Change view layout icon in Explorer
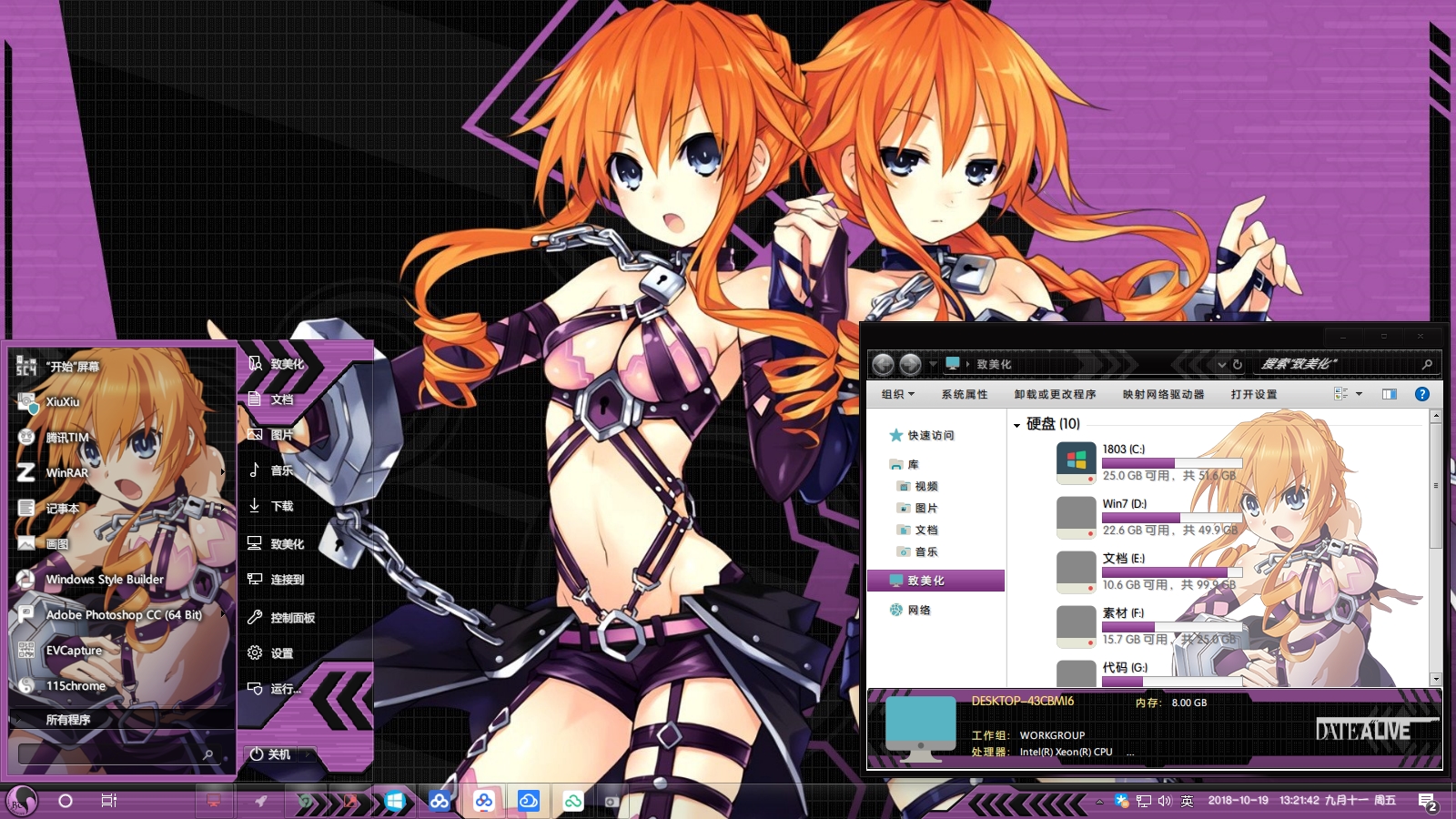1456x819 pixels. (1340, 394)
